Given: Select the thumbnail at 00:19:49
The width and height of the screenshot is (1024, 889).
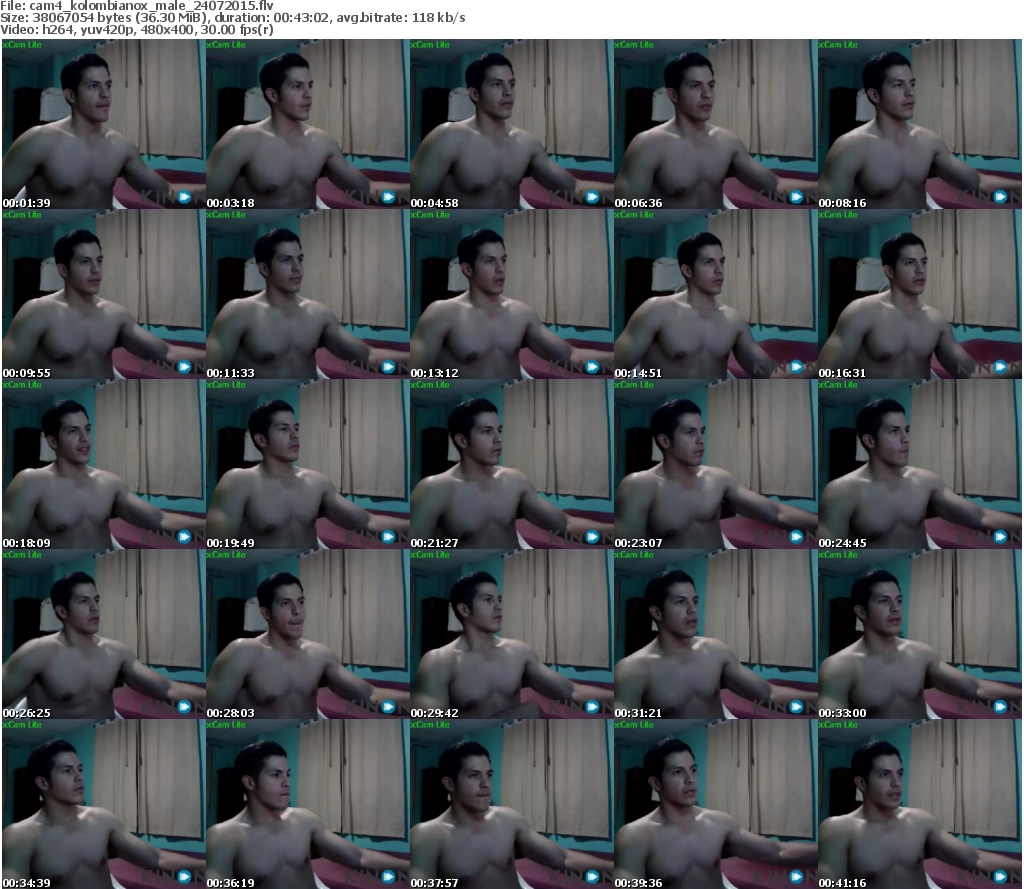Looking at the screenshot, I should click(x=308, y=464).
